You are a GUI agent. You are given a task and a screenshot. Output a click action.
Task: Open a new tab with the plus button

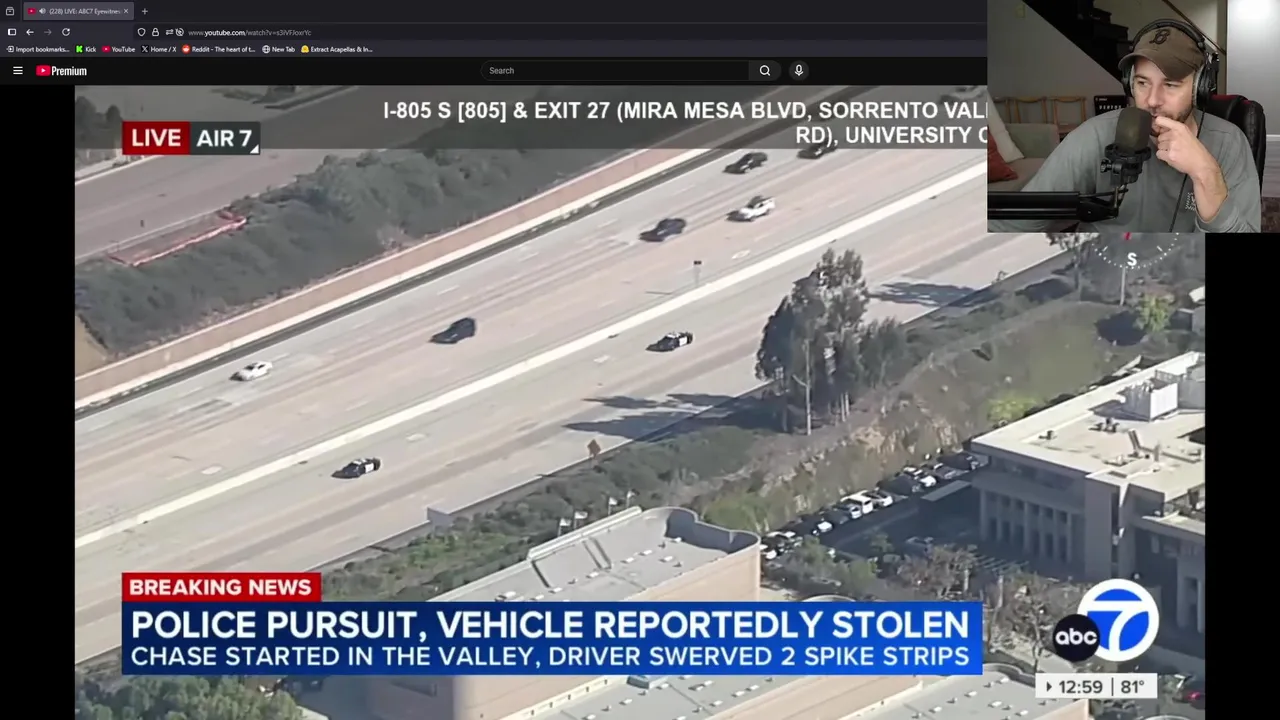click(144, 11)
